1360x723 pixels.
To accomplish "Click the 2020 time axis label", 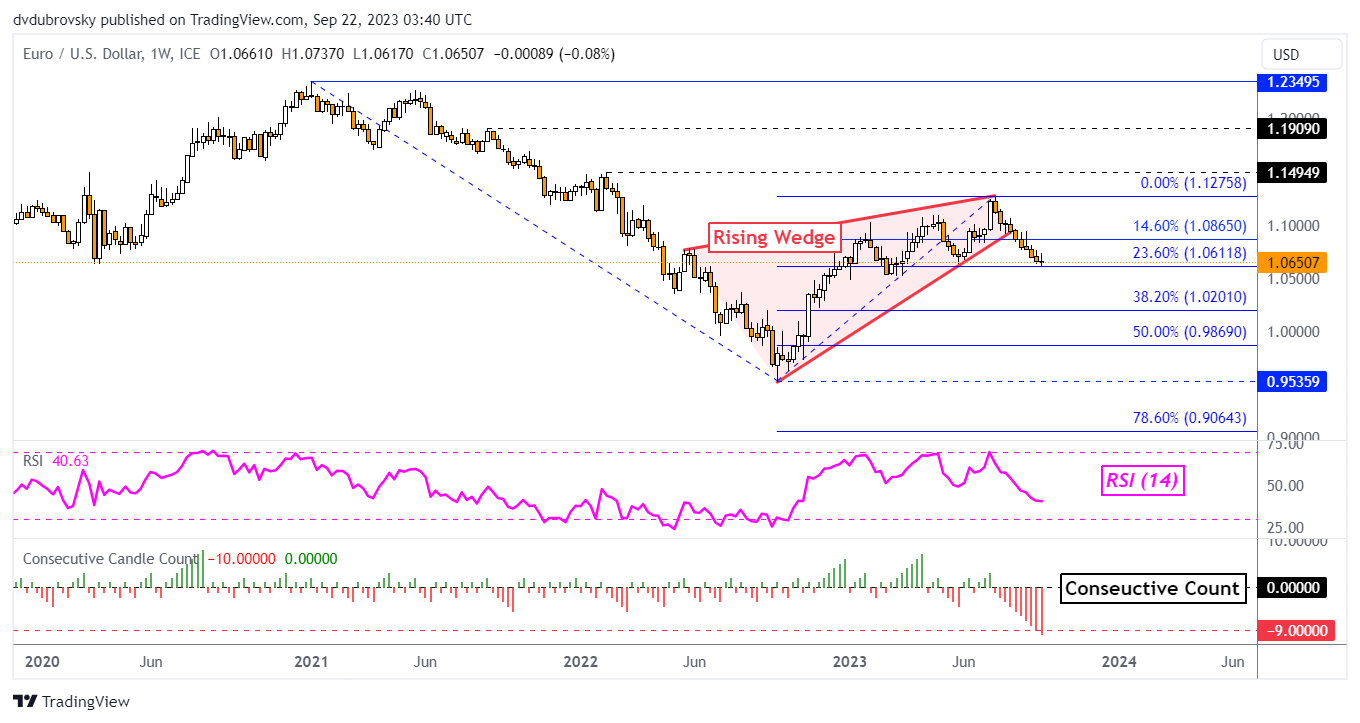I will (x=42, y=661).
